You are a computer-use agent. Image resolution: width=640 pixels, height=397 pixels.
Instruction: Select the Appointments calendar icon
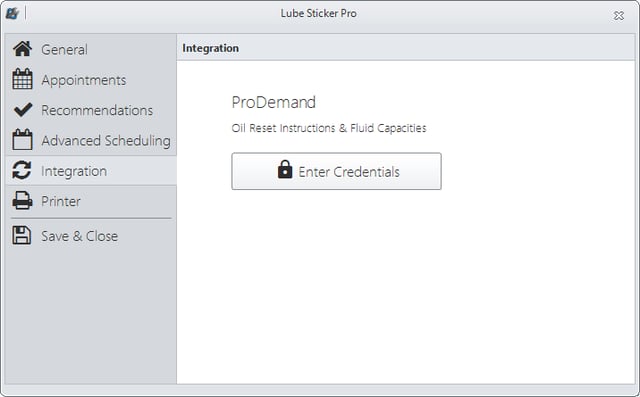22,79
